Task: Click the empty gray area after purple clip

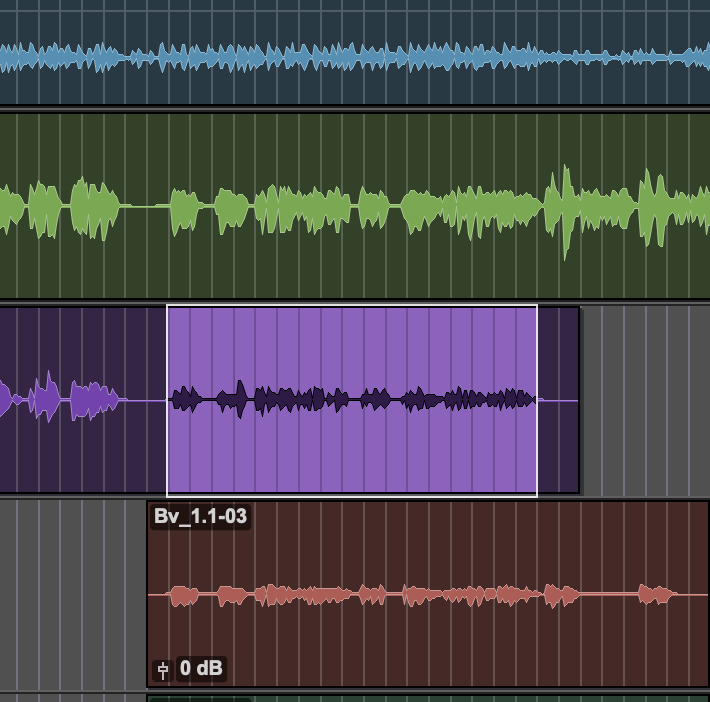Action: click(x=645, y=400)
